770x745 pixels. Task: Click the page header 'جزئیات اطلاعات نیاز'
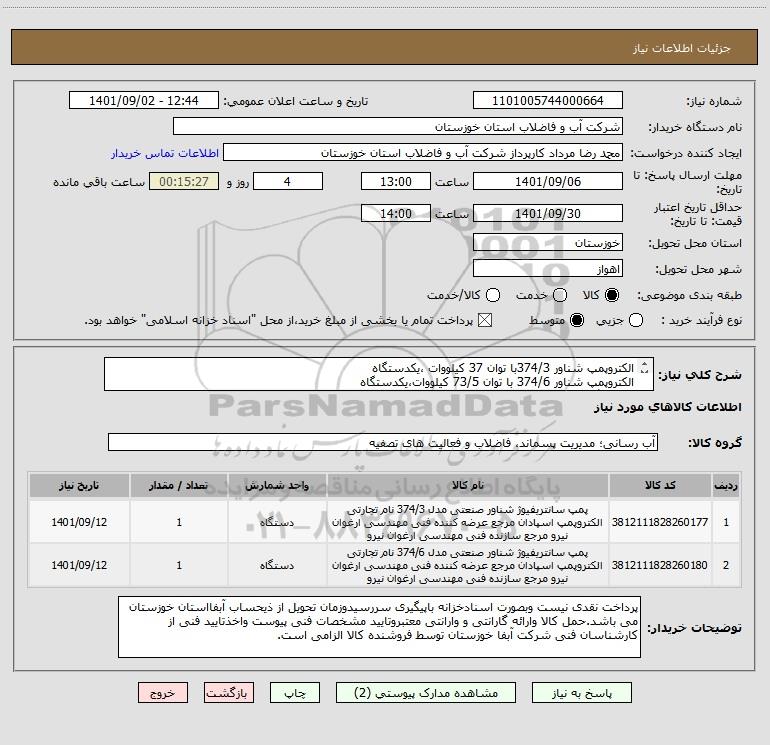point(681,48)
